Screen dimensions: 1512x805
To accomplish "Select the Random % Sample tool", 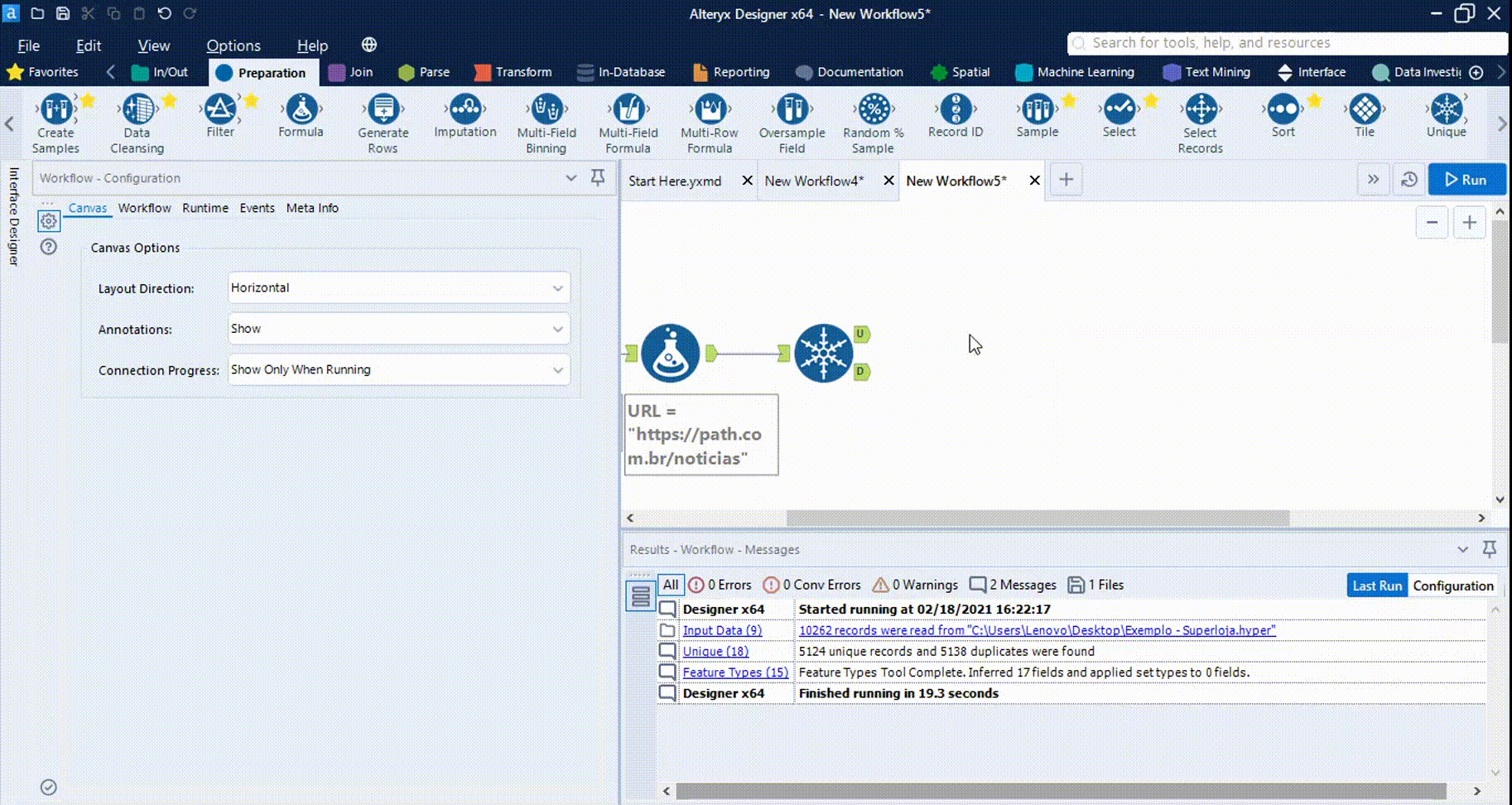I will [874, 123].
